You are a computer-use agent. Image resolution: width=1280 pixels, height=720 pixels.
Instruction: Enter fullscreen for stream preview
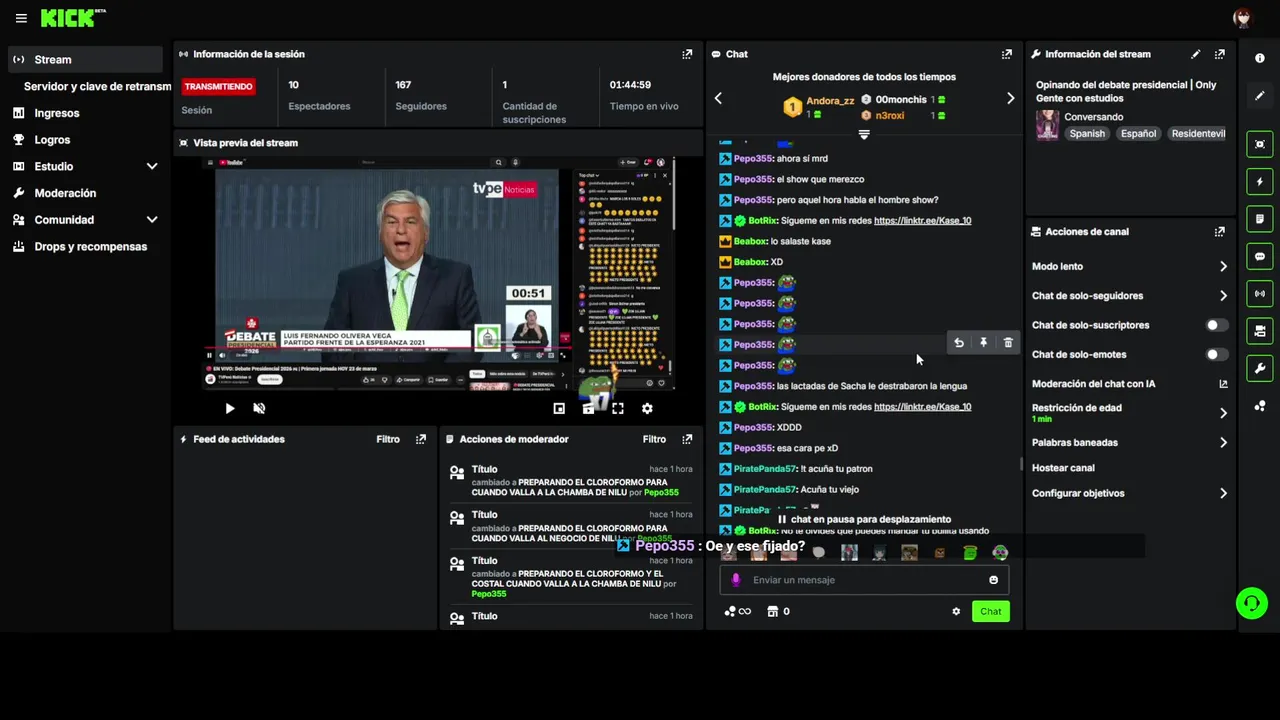tap(618, 408)
